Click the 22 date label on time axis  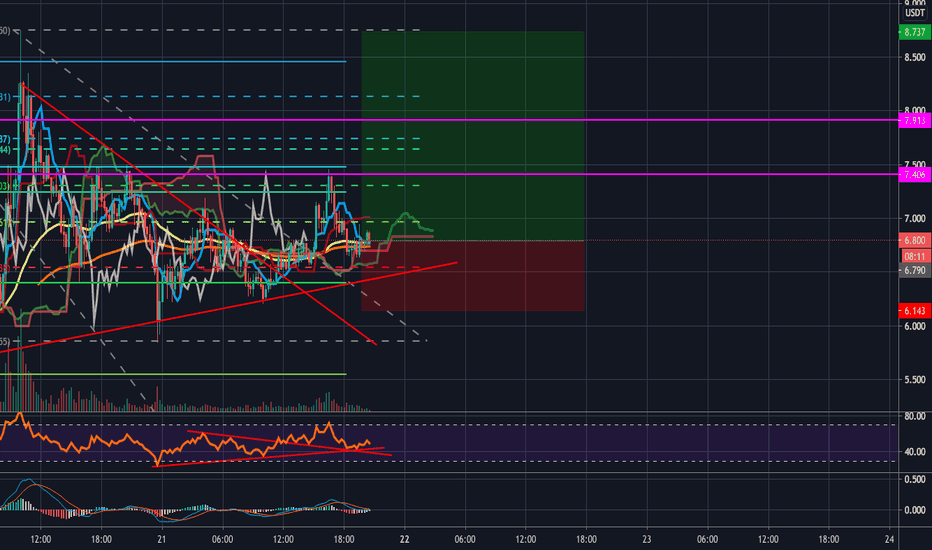[405, 539]
